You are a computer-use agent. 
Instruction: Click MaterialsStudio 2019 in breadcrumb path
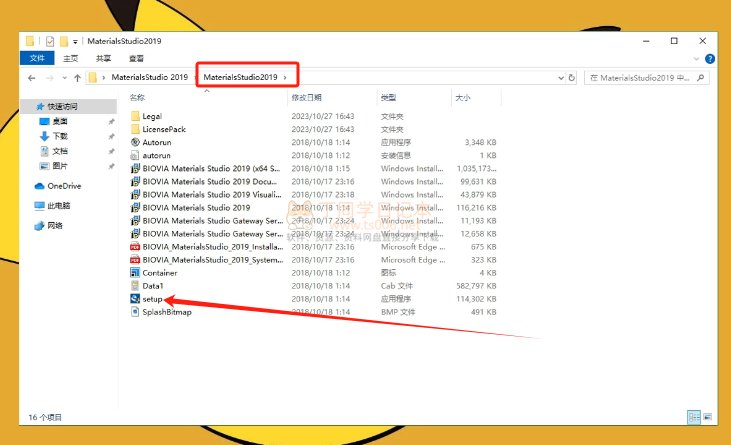[x=150, y=76]
